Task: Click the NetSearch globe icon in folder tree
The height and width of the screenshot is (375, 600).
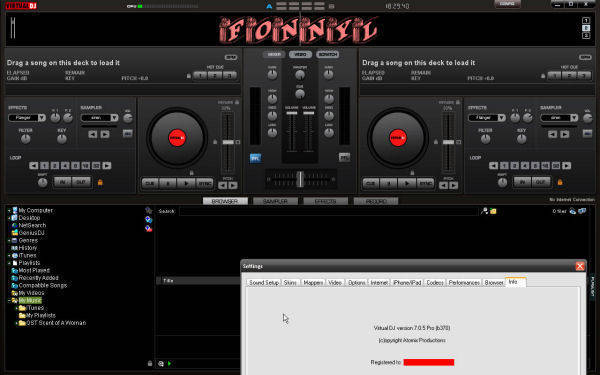Action: [15, 225]
